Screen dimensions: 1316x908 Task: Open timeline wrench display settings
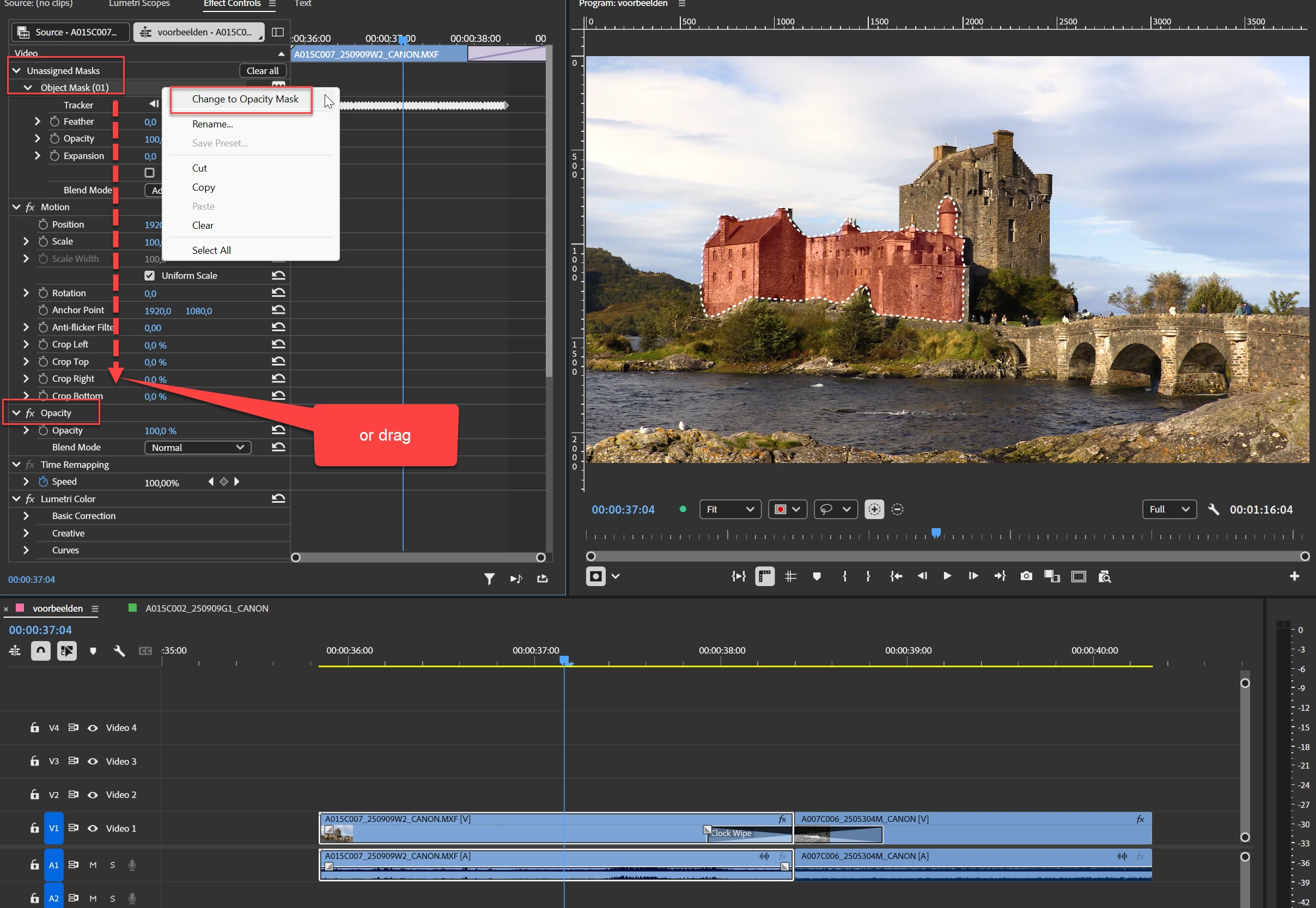coord(119,651)
